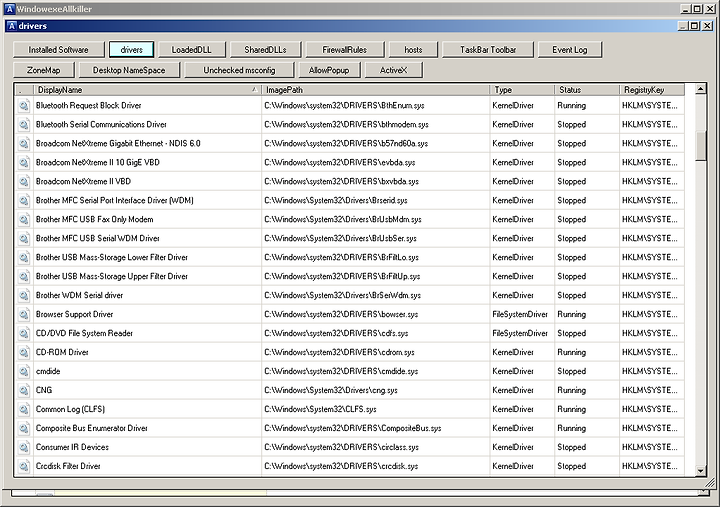Click the ZoneMap button
This screenshot has height=507, width=720.
pos(44,70)
